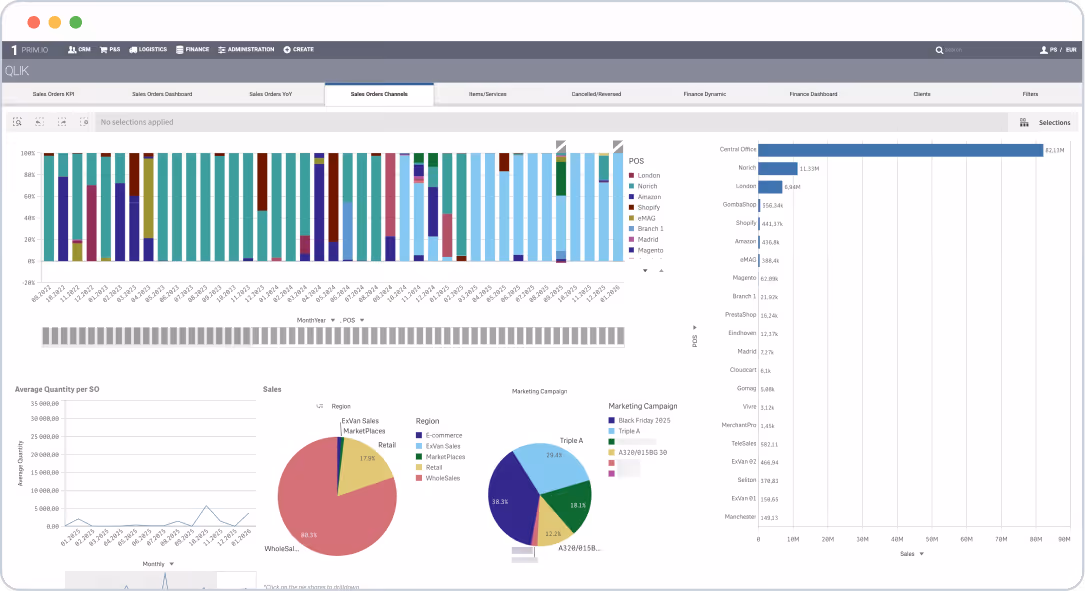This screenshot has height=591, width=1085.
Task: Open the P&S menu
Action: point(110,50)
